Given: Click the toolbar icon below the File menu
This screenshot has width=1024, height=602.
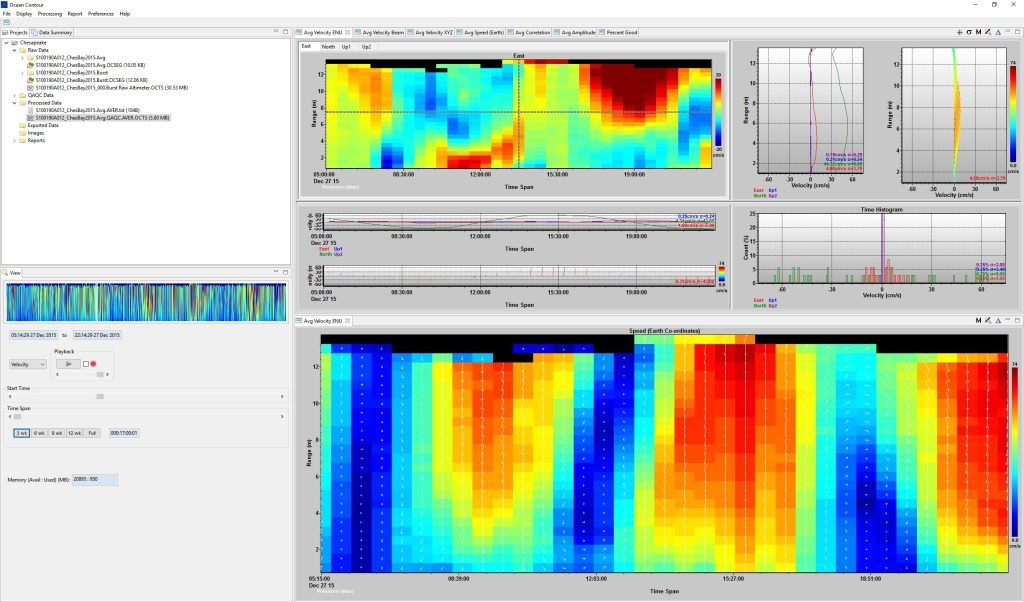Looking at the screenshot, I should (6, 22).
